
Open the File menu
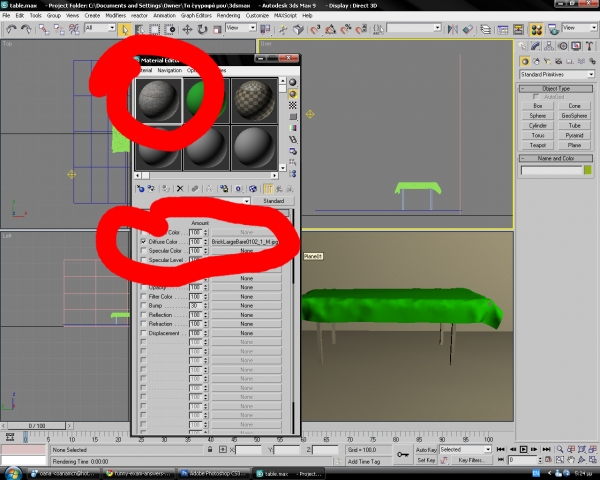click(x=6, y=16)
